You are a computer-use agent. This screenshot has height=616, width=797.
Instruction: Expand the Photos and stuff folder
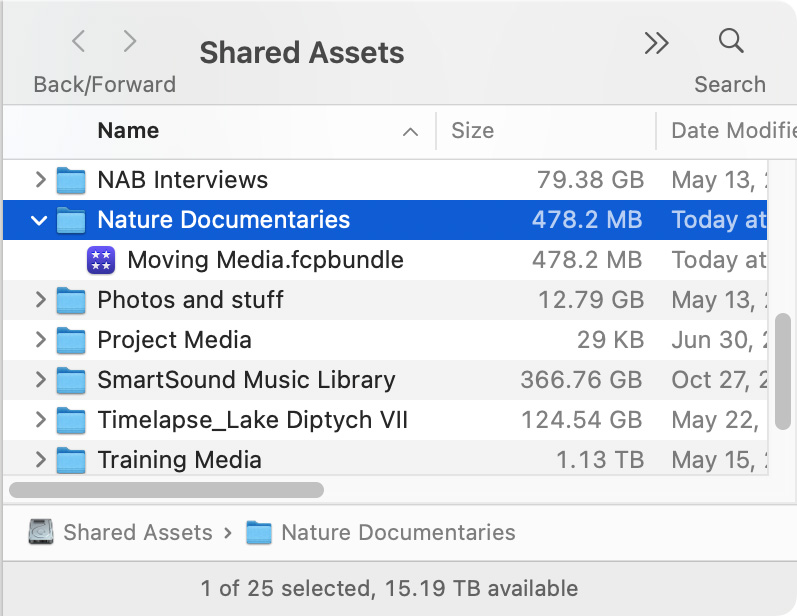(40, 300)
